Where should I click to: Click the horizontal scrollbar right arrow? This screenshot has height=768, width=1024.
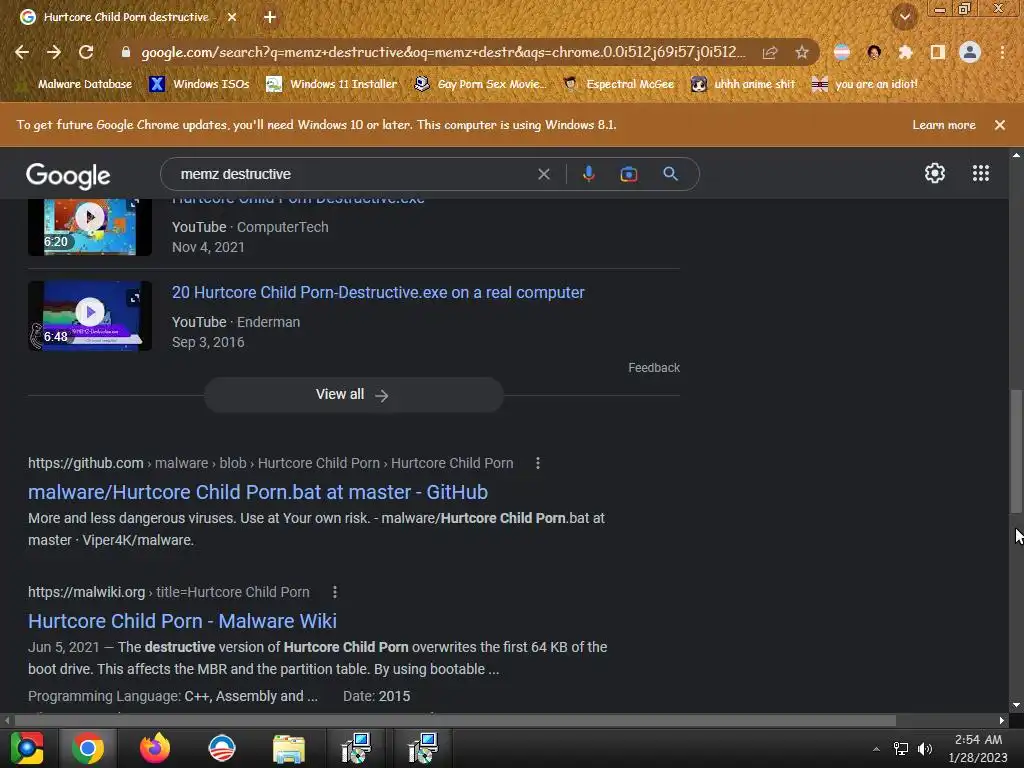1002,720
